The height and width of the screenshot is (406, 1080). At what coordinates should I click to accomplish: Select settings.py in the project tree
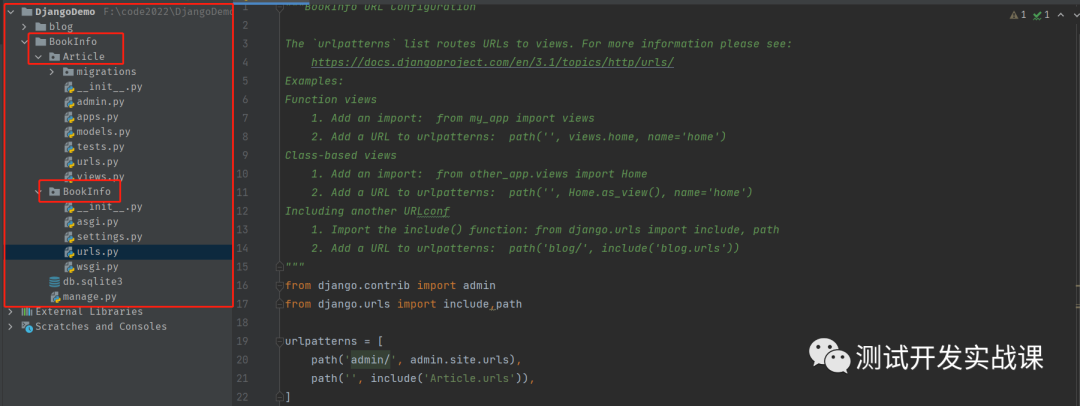point(109,237)
